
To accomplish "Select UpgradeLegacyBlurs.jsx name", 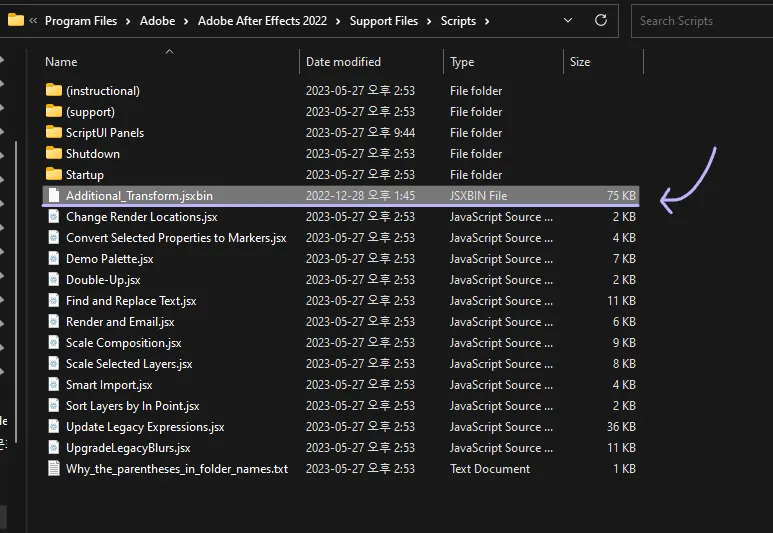I will click(128, 448).
